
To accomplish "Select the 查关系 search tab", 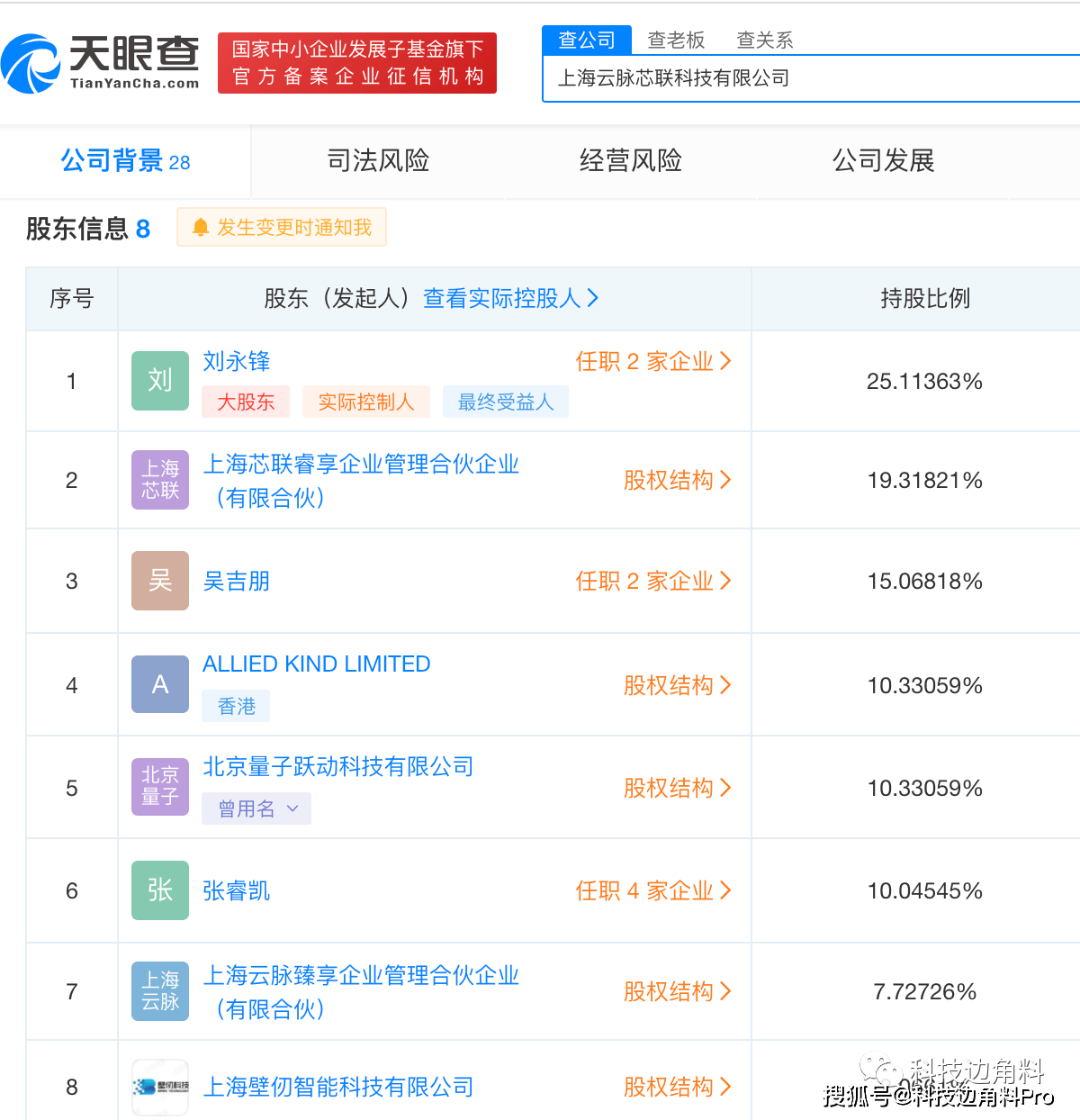I will click(765, 41).
